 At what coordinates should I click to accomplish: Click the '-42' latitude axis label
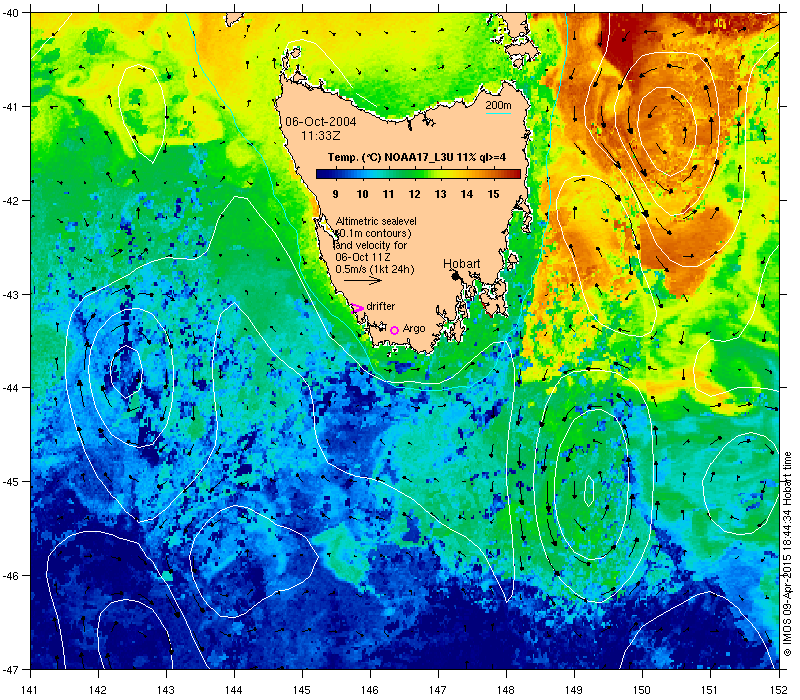10,201
